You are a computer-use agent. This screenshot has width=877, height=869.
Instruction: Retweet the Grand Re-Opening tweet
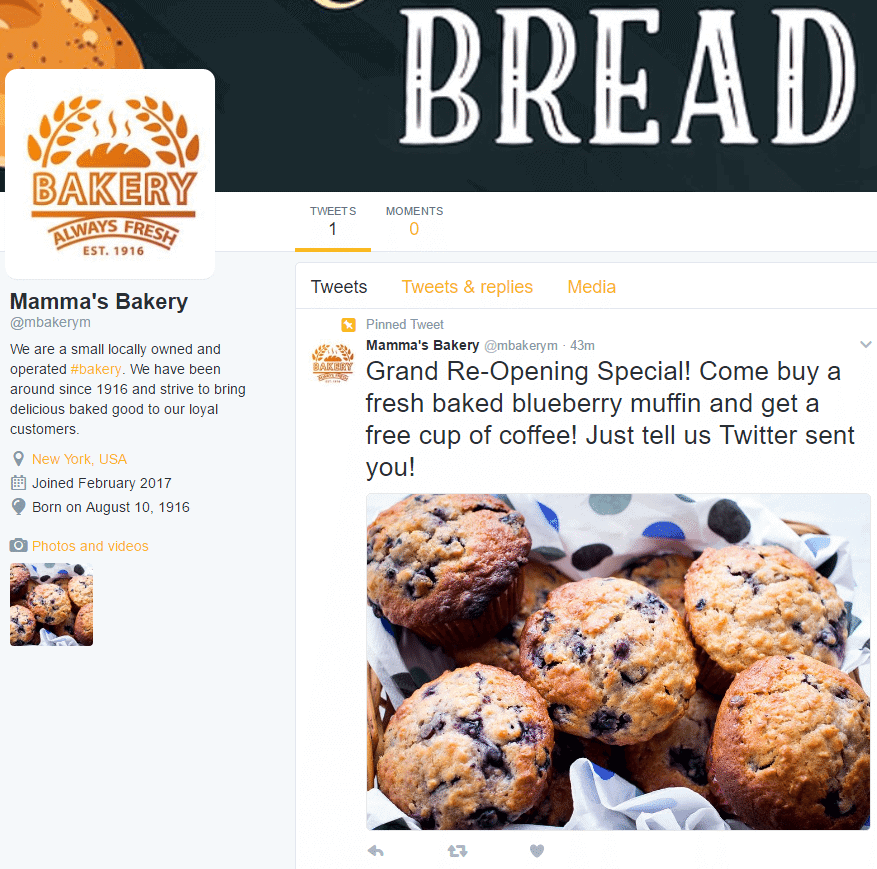458,851
